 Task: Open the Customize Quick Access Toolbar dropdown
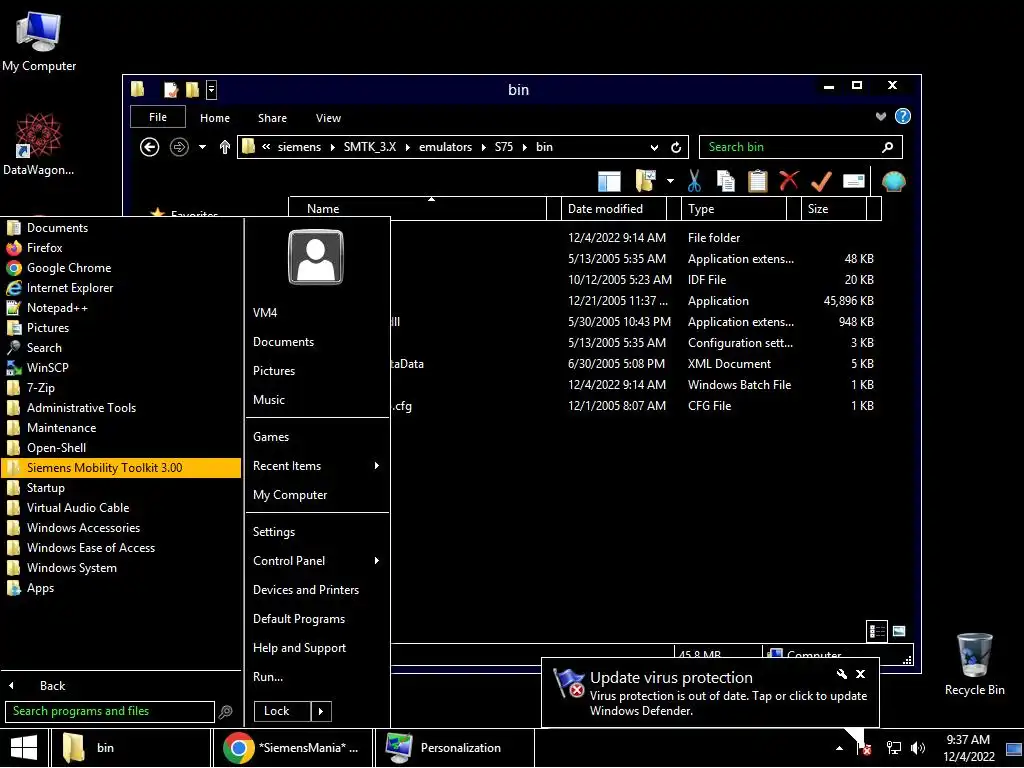pyautogui.click(x=212, y=89)
